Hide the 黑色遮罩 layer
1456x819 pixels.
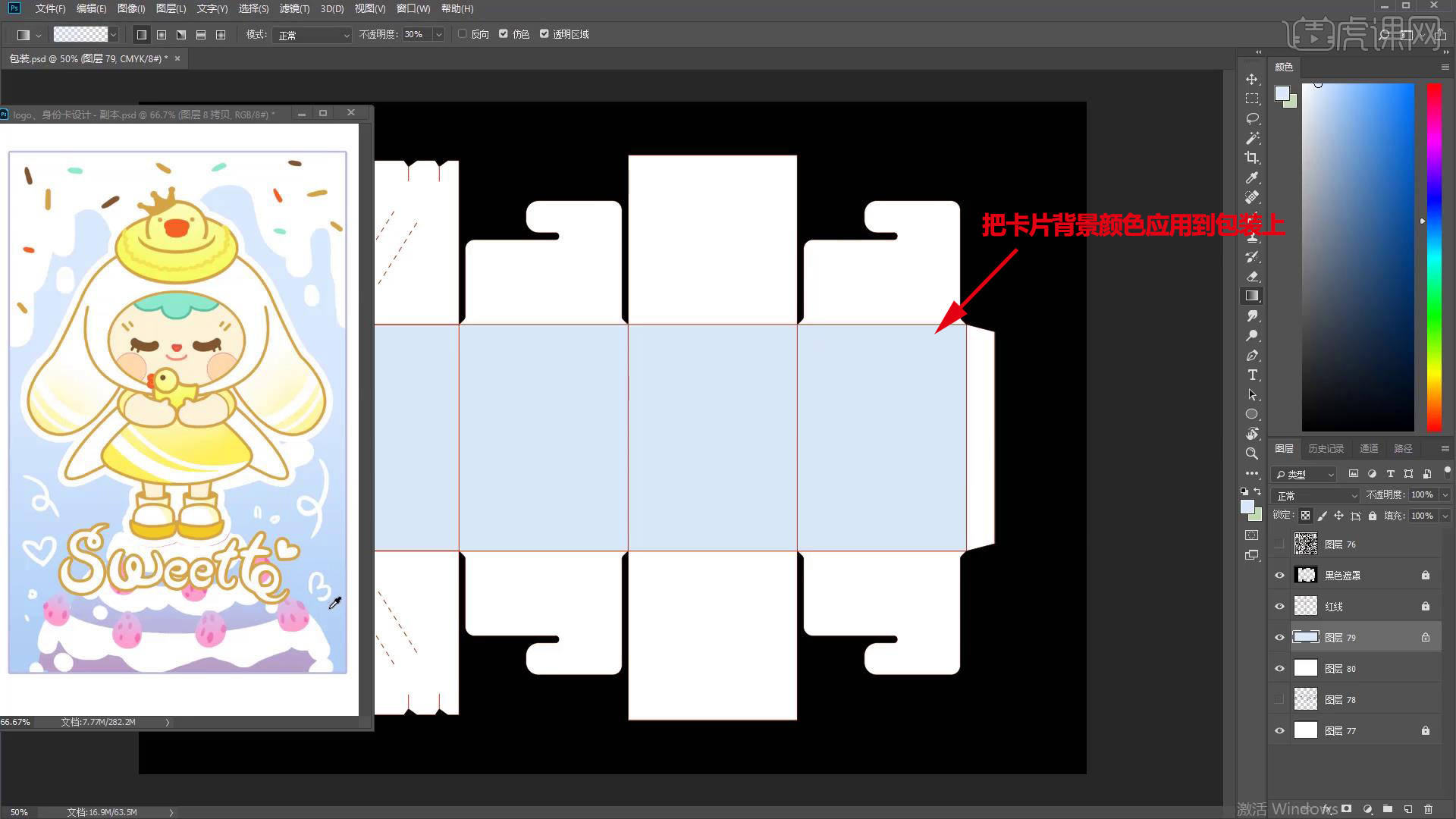1279,576
